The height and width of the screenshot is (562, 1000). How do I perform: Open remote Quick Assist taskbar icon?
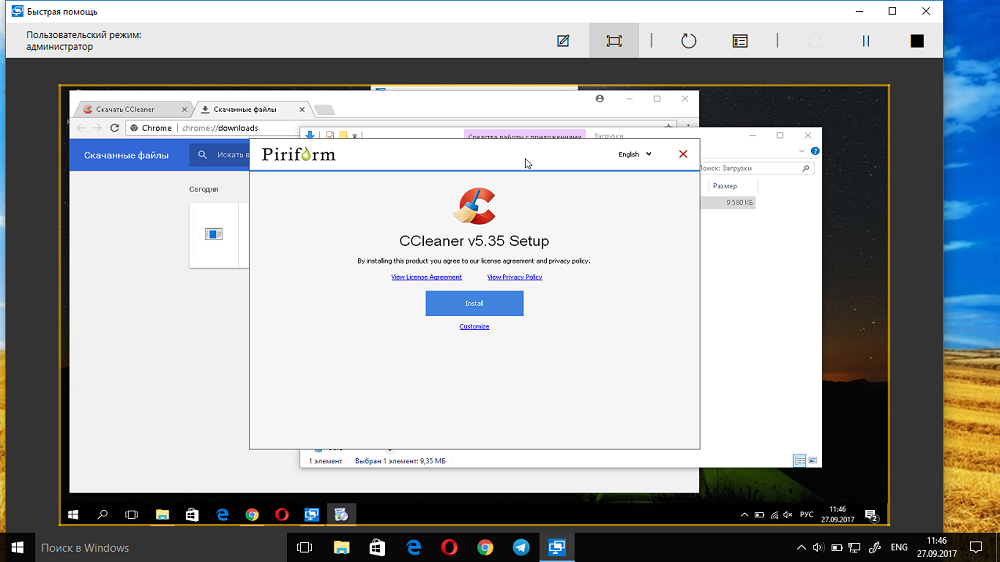[311, 515]
